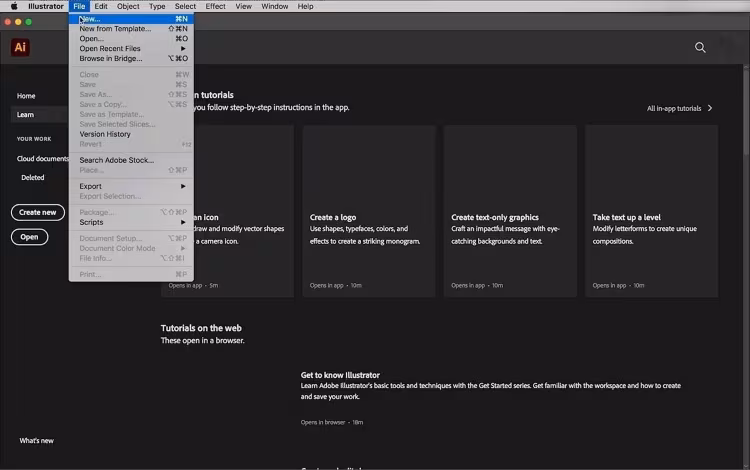This screenshot has width=750, height=470.
Task: Expand the Open Recent Files submenu
Action: [x=131, y=48]
